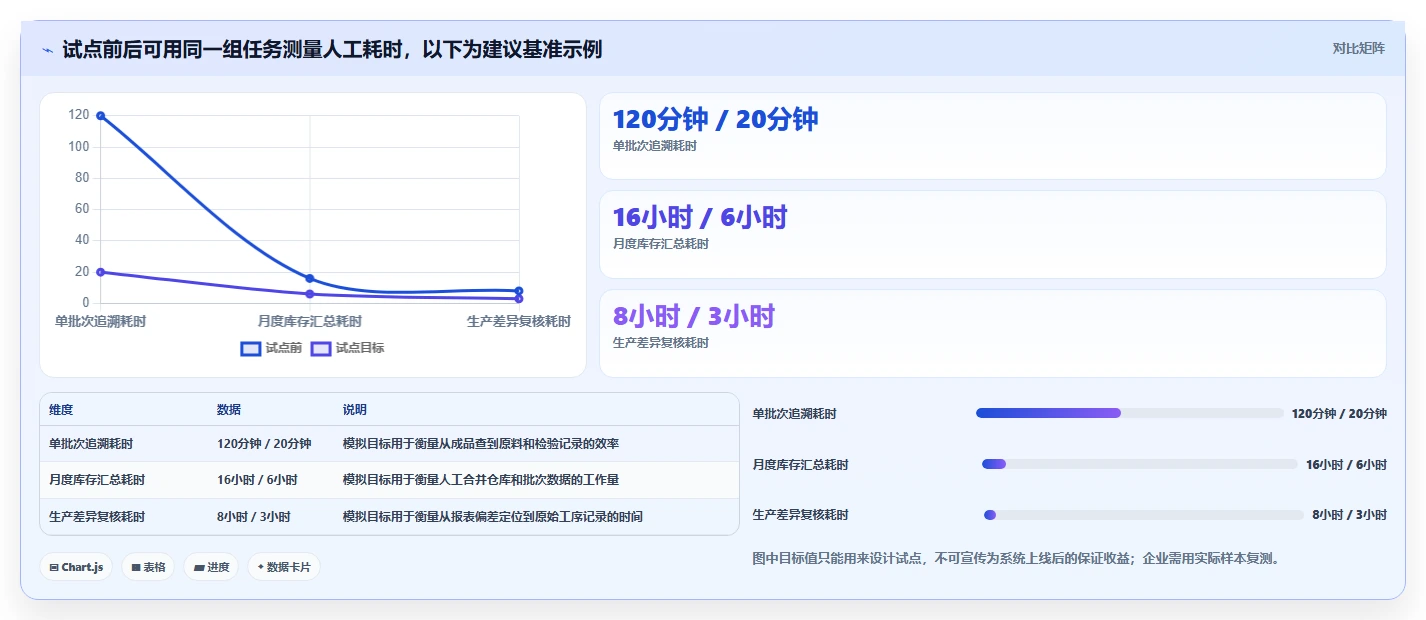Click the 单批次追溯耗时 progress bar
The height and width of the screenshot is (620, 1426).
pos(1130,413)
